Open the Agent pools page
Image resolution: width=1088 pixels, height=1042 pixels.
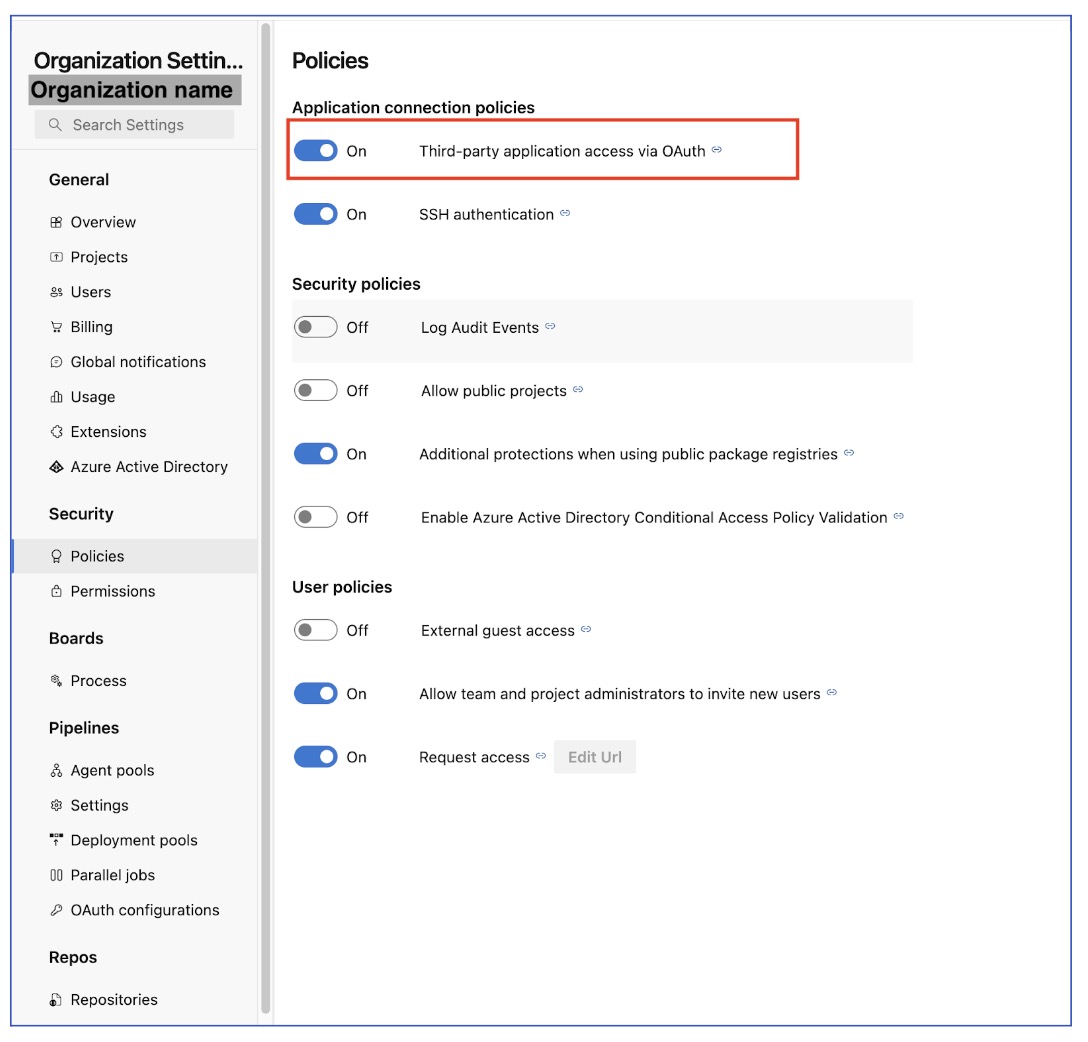pyautogui.click(x=135, y=770)
